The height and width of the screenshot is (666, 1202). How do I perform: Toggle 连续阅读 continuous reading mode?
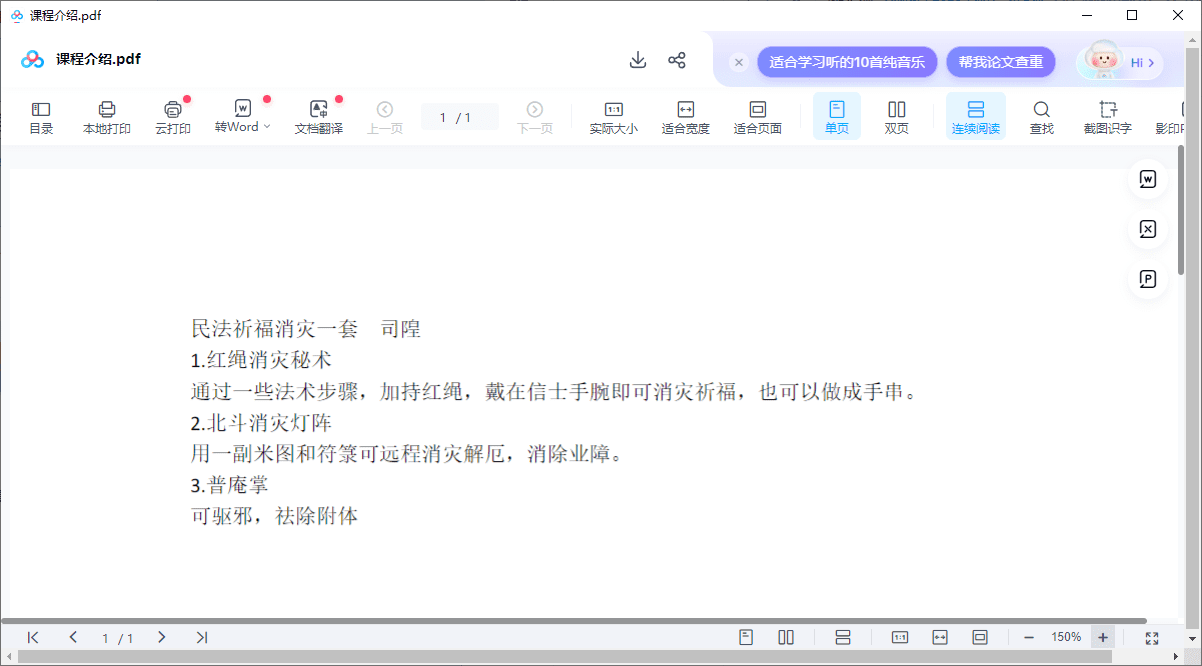(975, 116)
